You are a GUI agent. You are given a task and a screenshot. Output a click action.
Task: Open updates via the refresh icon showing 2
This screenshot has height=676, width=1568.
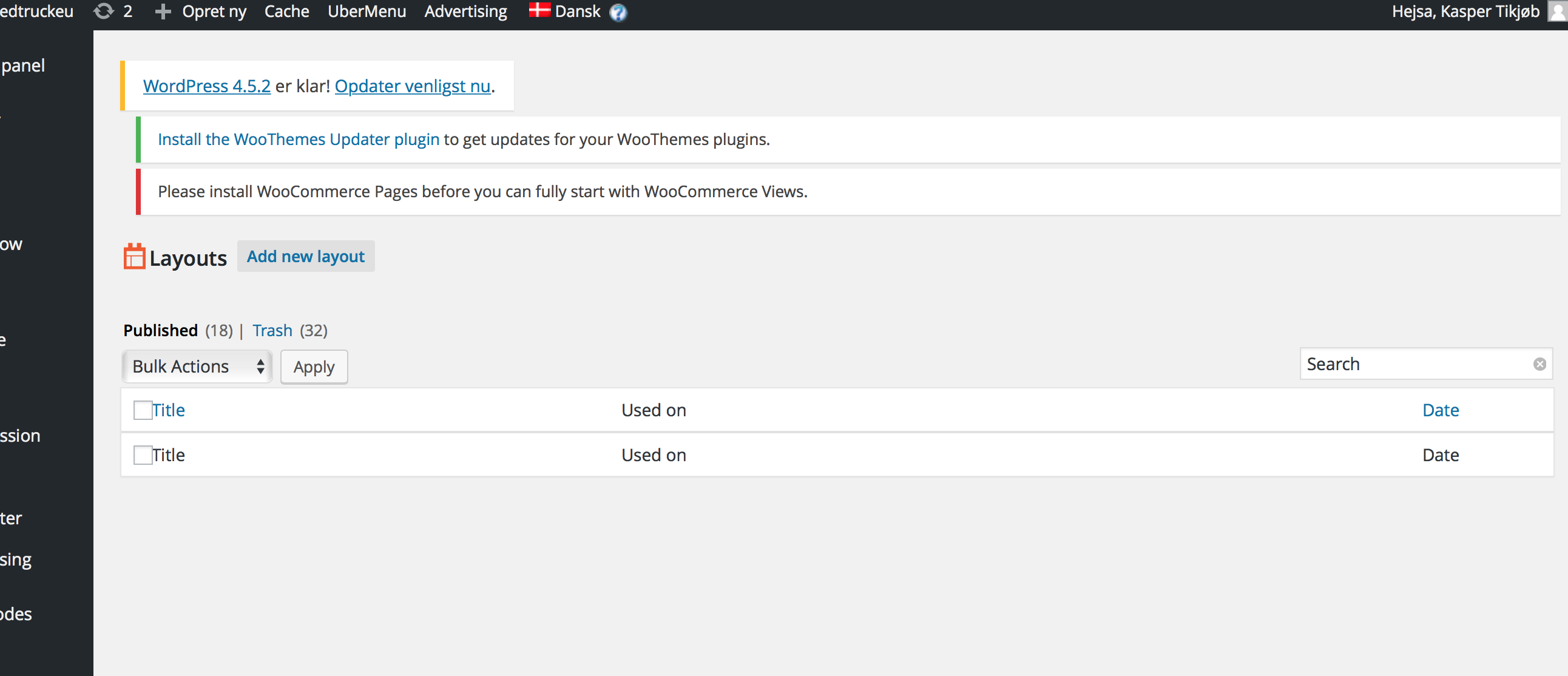105,11
